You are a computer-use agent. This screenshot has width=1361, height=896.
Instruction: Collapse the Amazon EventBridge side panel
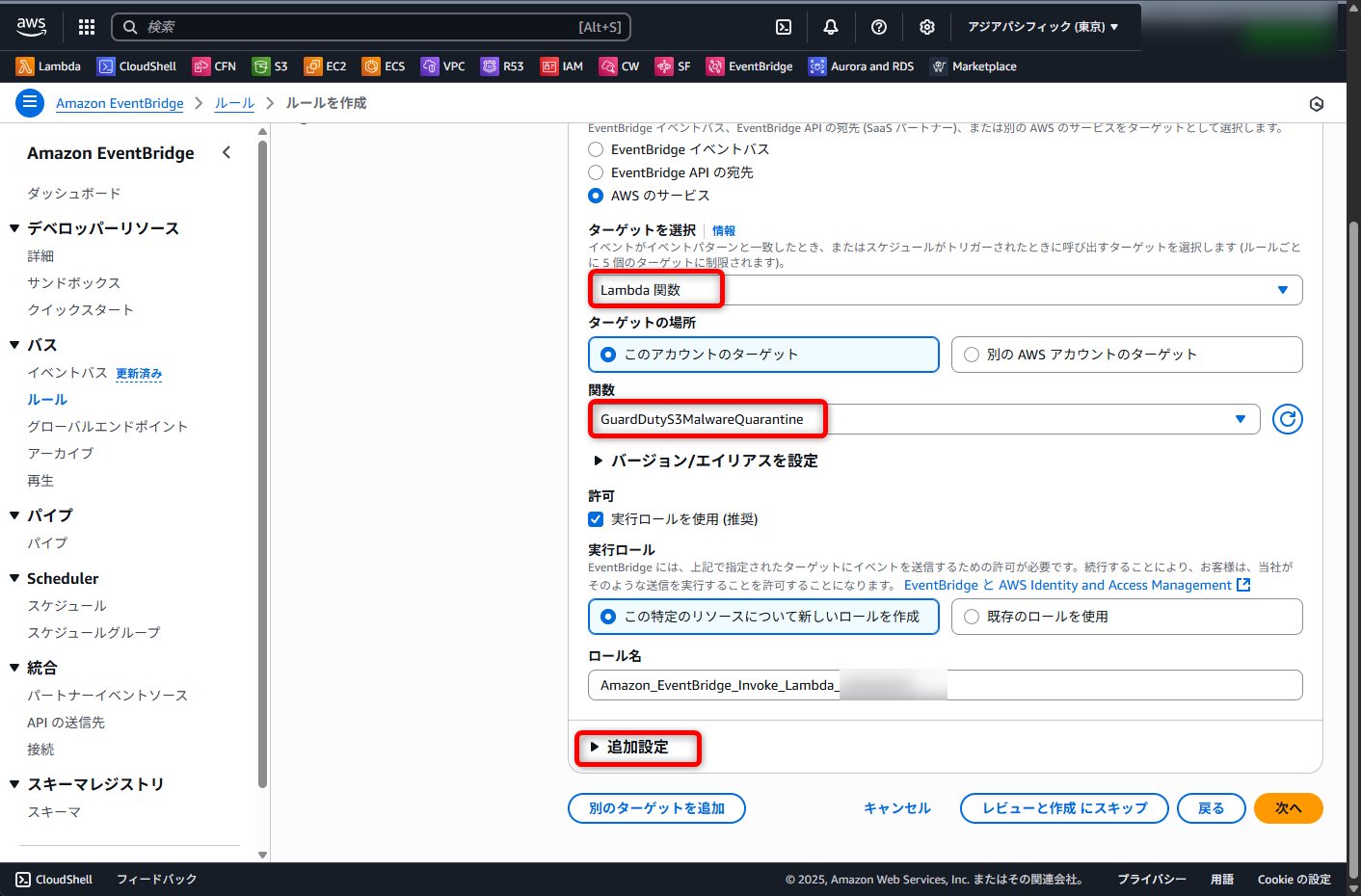coord(227,152)
